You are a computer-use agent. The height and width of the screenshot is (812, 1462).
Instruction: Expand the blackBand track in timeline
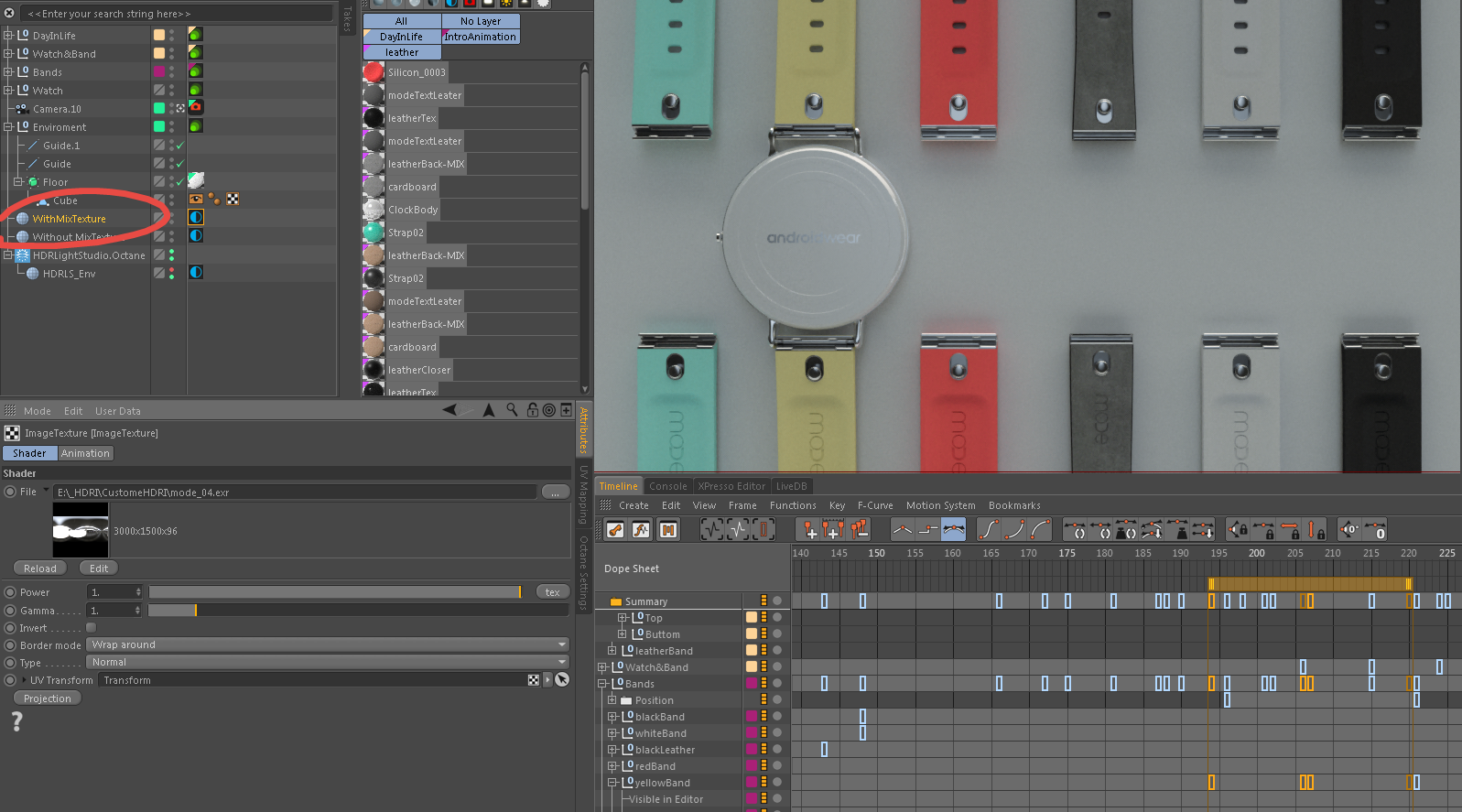[612, 717]
